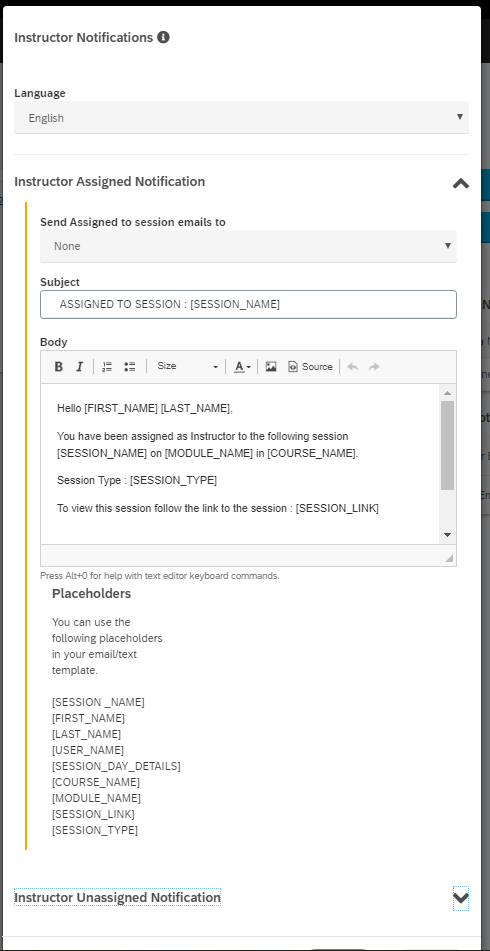Screen dimensions: 490x951
Task: Click the Instructor Notifications info icon
Action: (163, 37)
